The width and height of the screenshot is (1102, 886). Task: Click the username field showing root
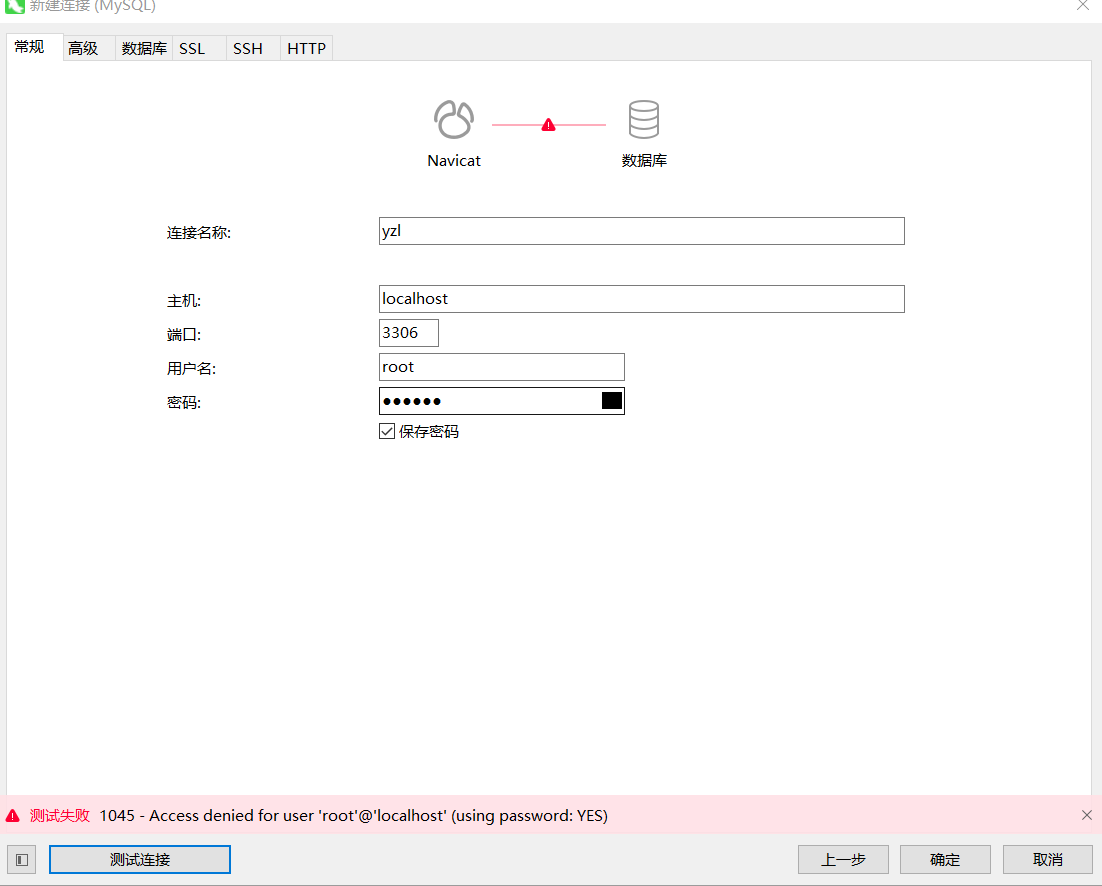coord(501,367)
